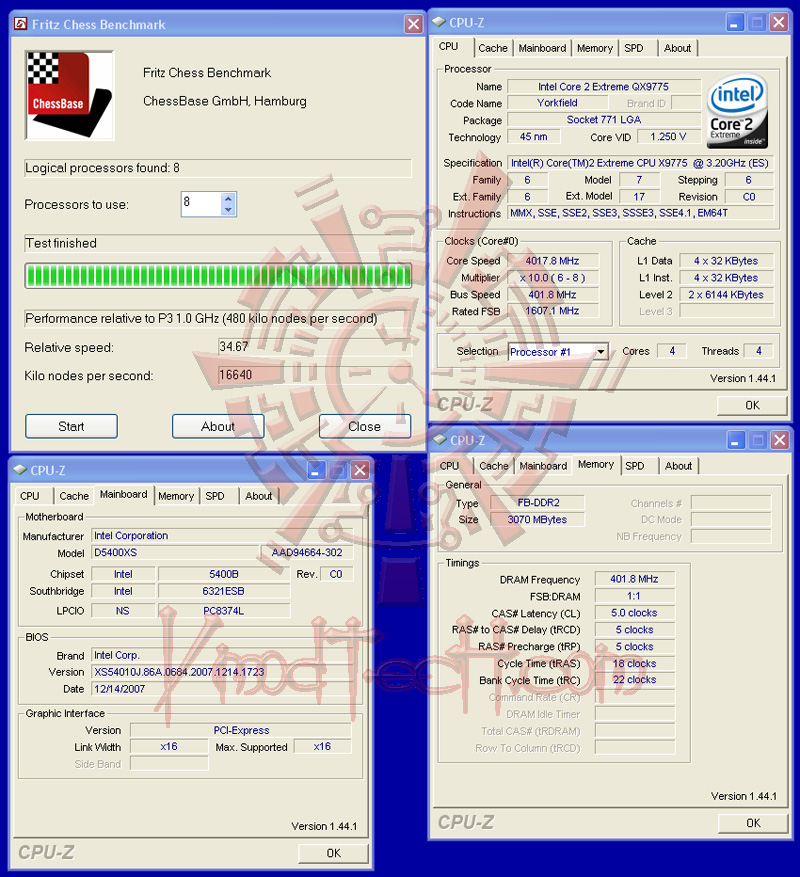Click the green benchmark progress bar
This screenshot has width=800, height=877.
[218, 276]
